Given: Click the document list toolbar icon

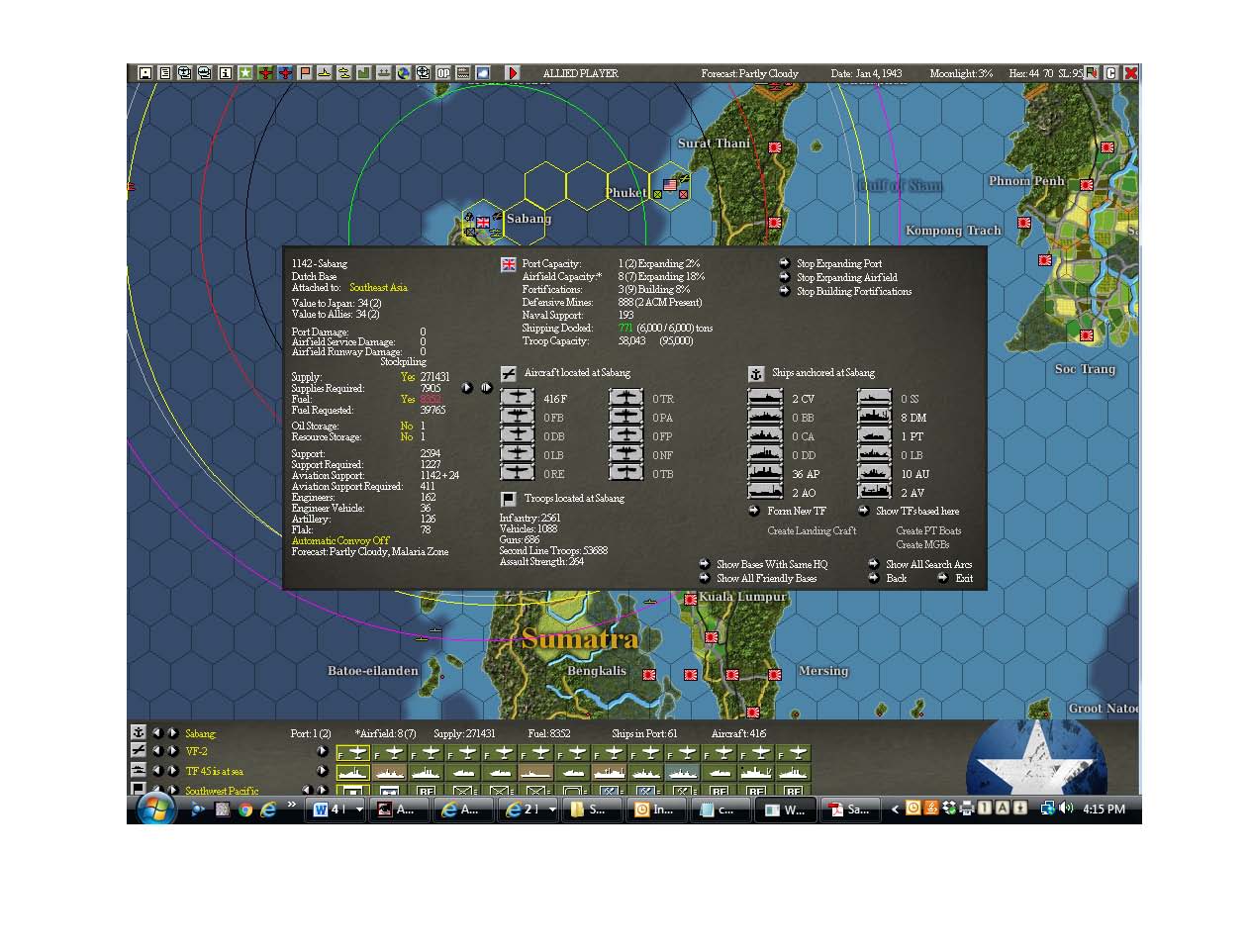Looking at the screenshot, I should (x=164, y=73).
